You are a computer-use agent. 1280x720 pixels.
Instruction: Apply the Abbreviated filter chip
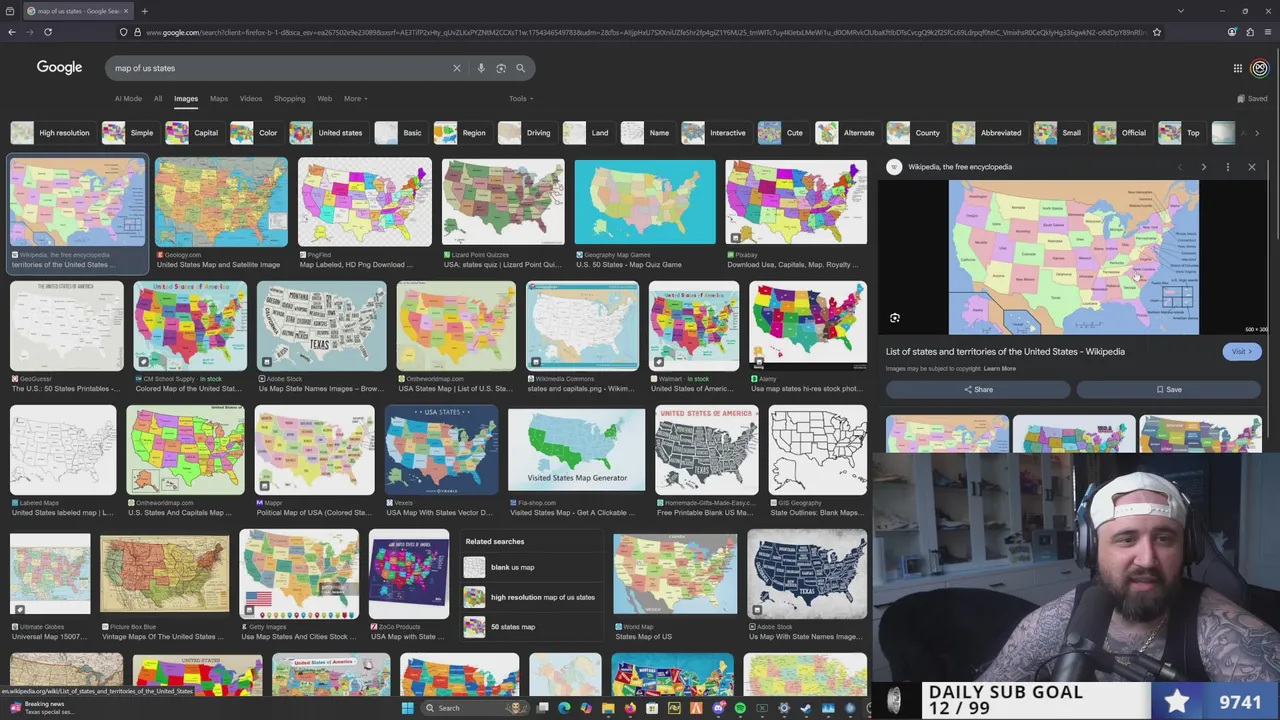(x=988, y=133)
